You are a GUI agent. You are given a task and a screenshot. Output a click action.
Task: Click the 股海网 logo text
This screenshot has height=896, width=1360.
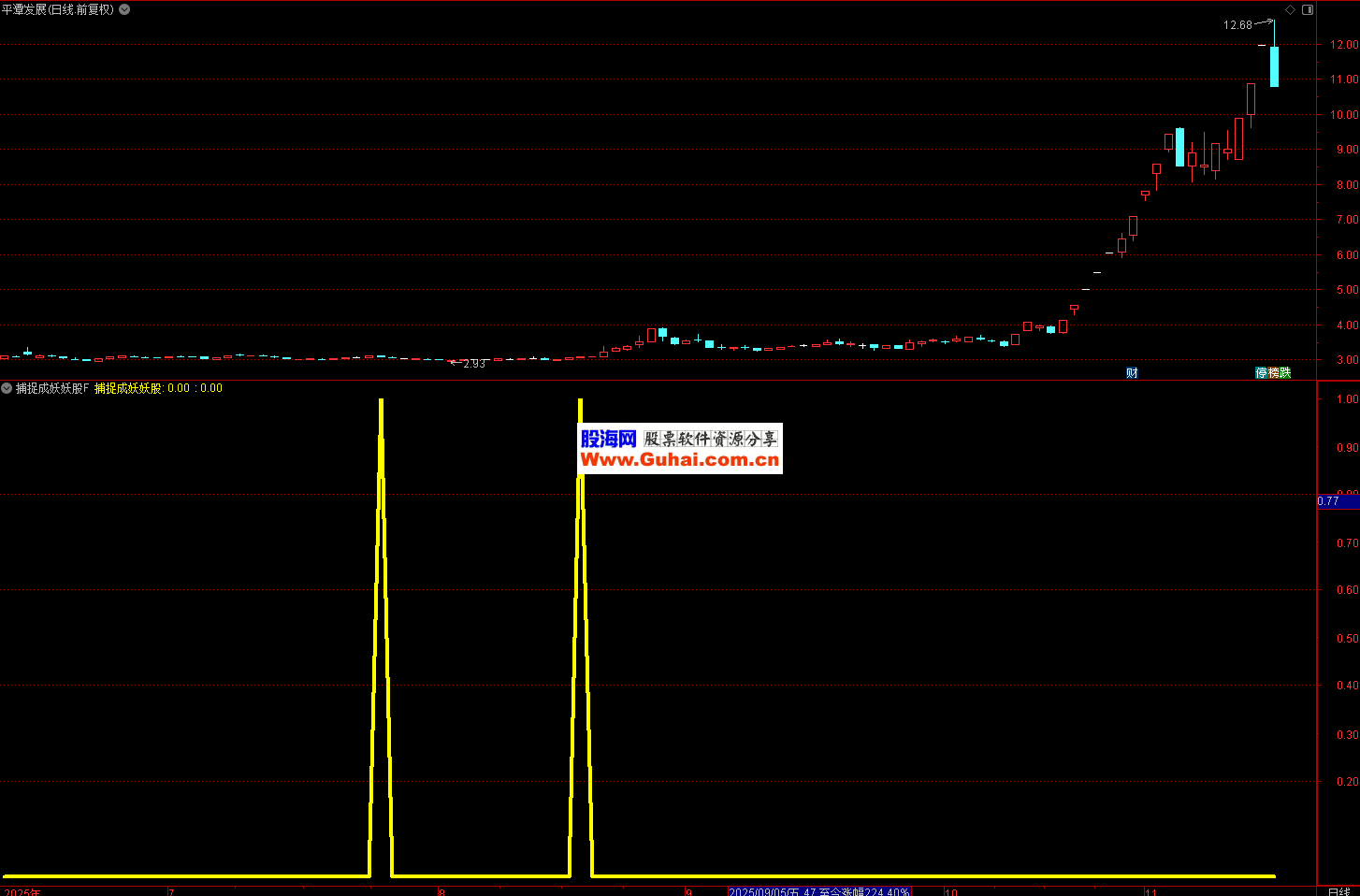pyautogui.click(x=608, y=439)
